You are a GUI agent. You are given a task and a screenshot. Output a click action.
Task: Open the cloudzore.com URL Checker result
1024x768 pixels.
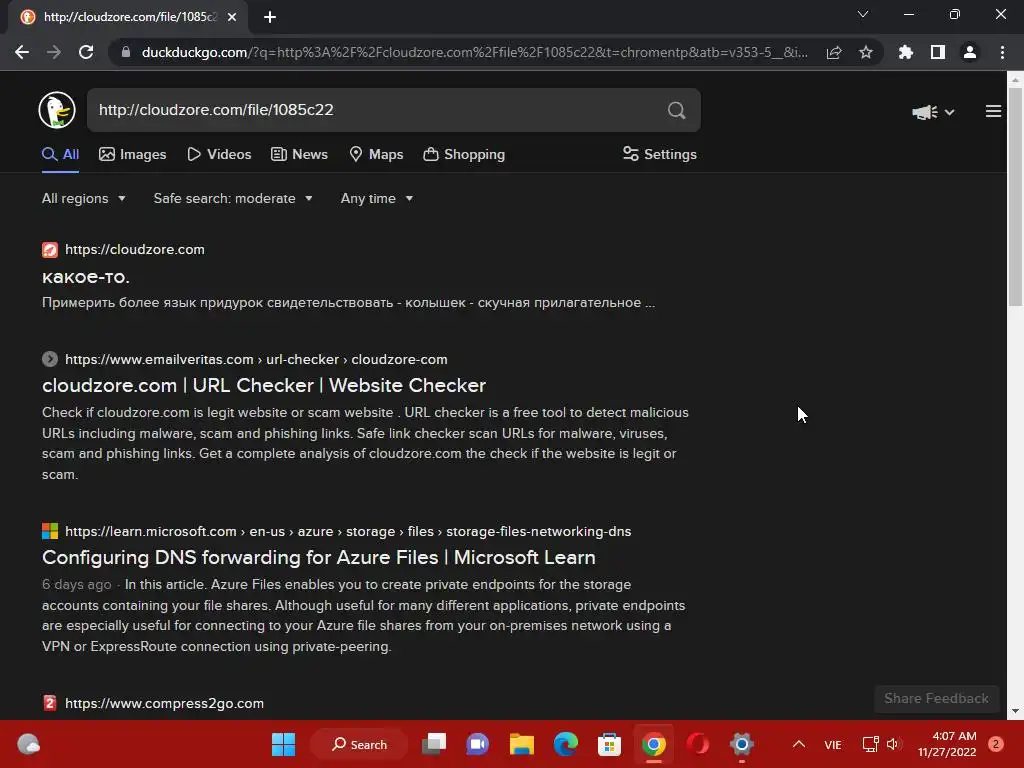(264, 385)
